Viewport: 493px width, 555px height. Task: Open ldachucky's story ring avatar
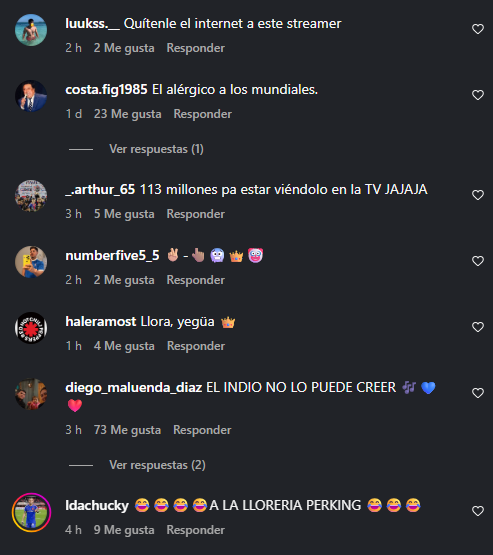pyautogui.click(x=31, y=512)
